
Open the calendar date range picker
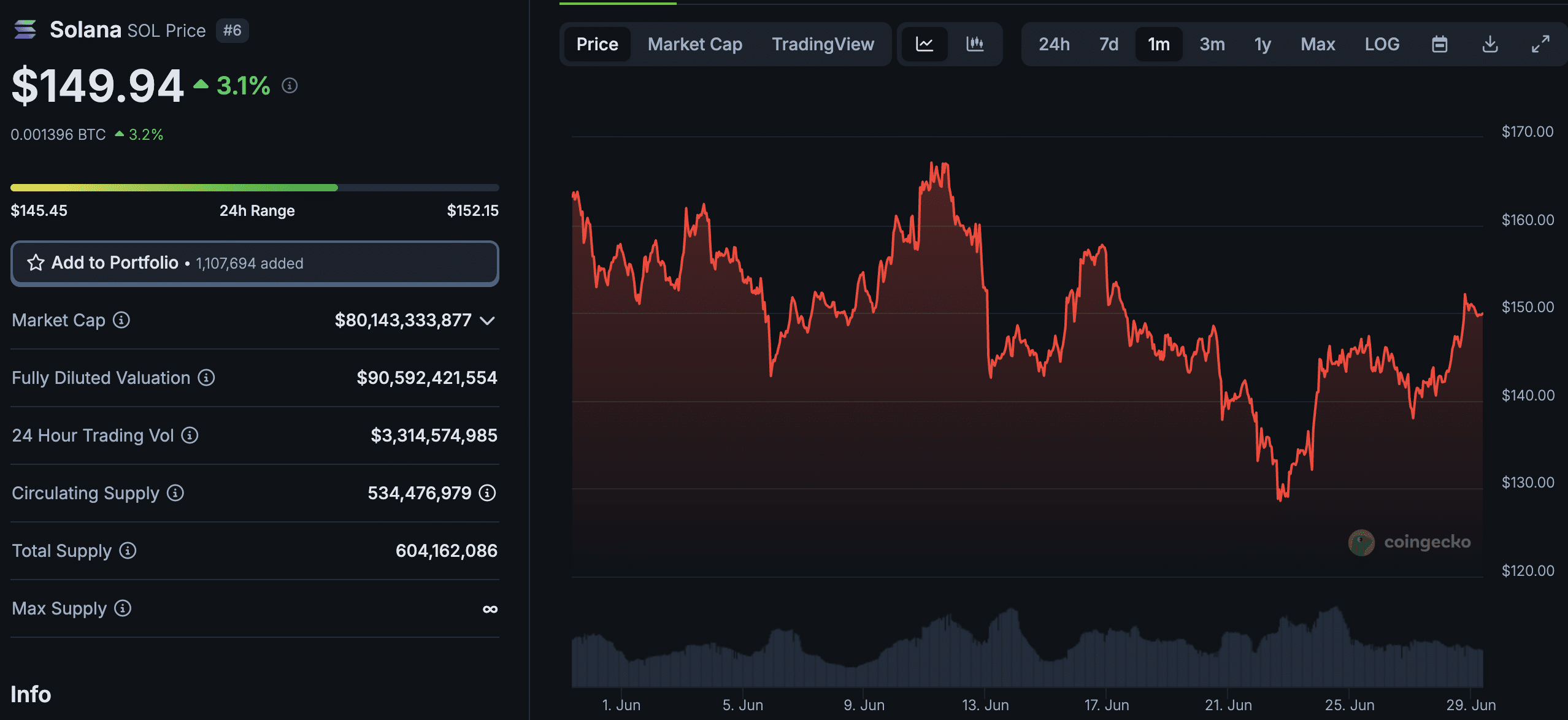pos(1439,44)
